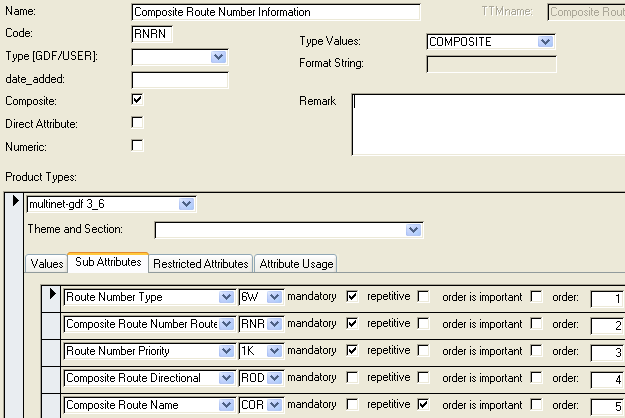Open the COR code dropdown
625x418 pixels.
[x=274, y=405]
